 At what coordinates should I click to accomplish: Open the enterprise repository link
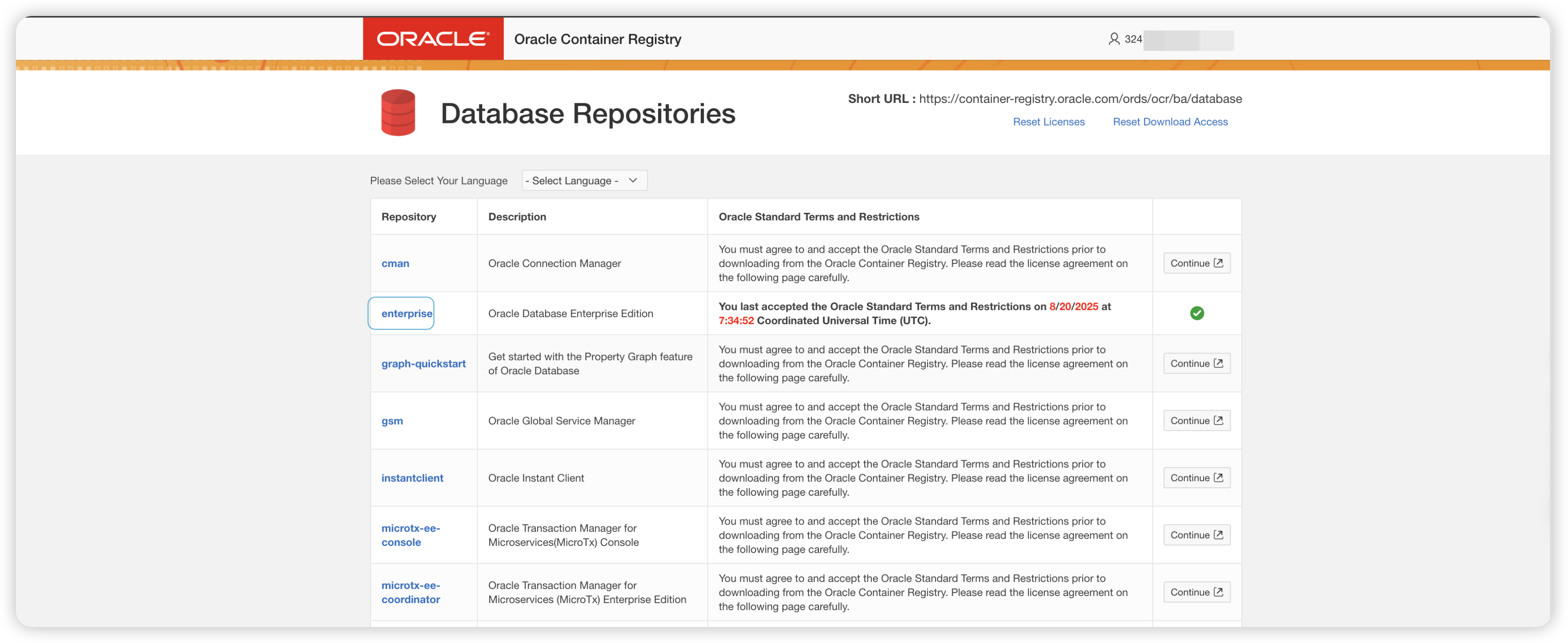click(x=406, y=314)
